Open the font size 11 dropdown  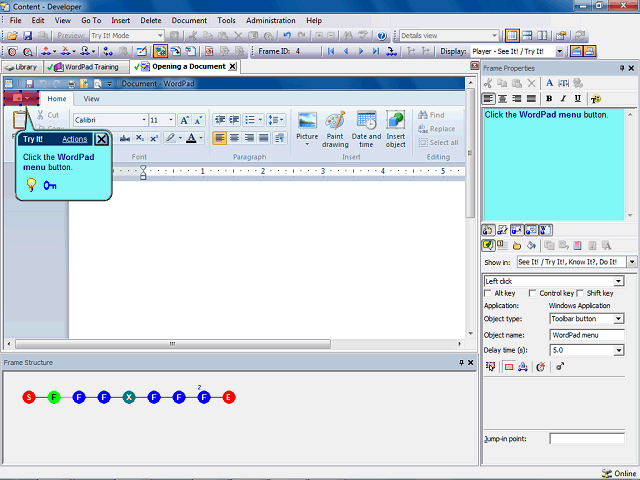pos(171,120)
